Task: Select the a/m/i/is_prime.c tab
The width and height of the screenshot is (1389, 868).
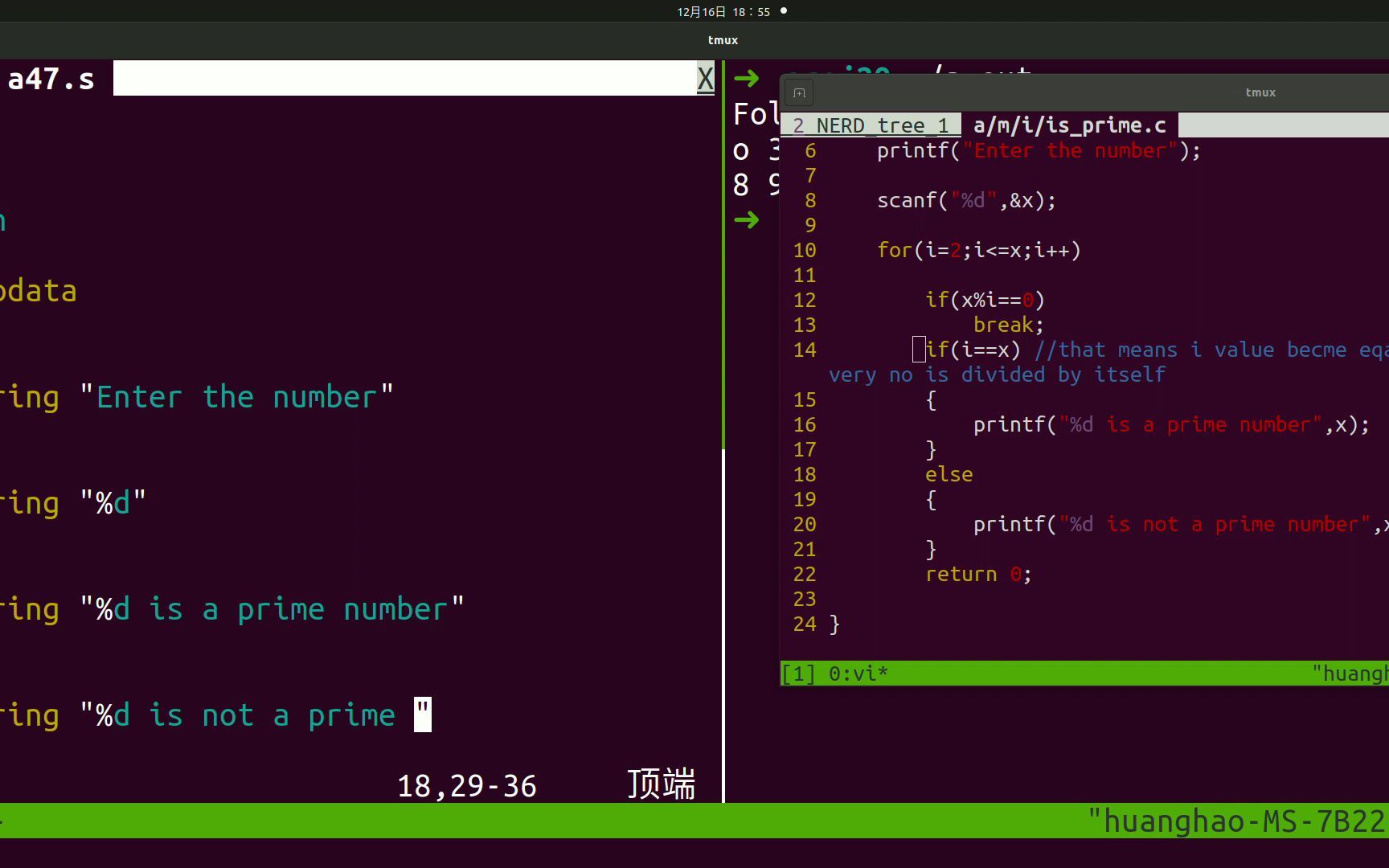Action: pyautogui.click(x=1069, y=125)
